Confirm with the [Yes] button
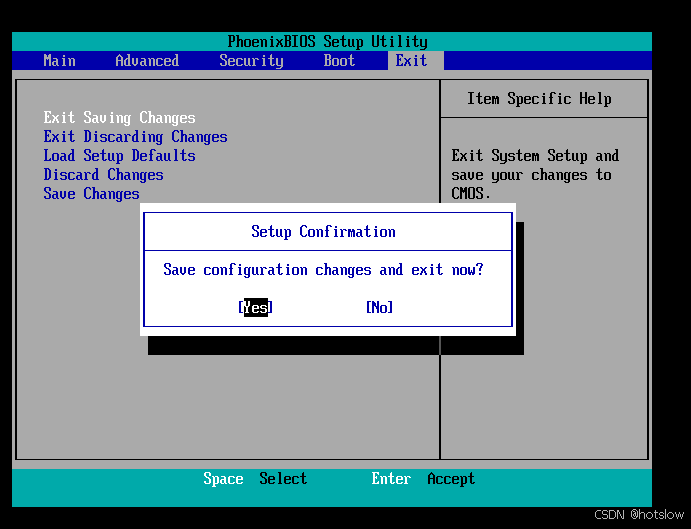This screenshot has width=691, height=529. [256, 307]
